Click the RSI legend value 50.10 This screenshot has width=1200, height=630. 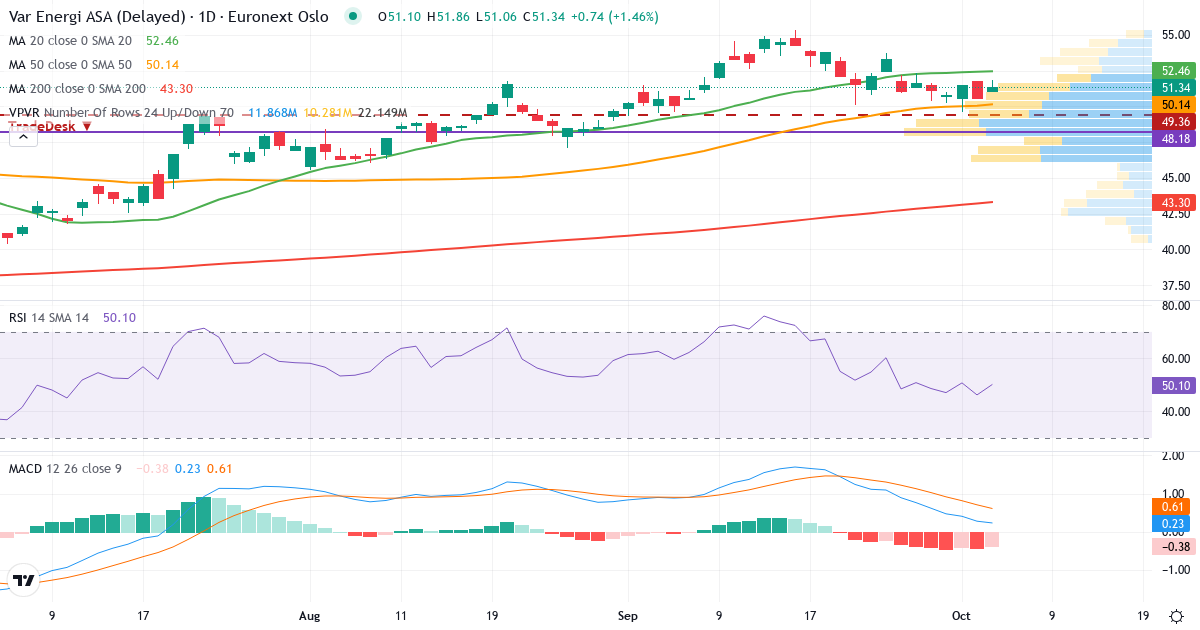[x=119, y=317]
